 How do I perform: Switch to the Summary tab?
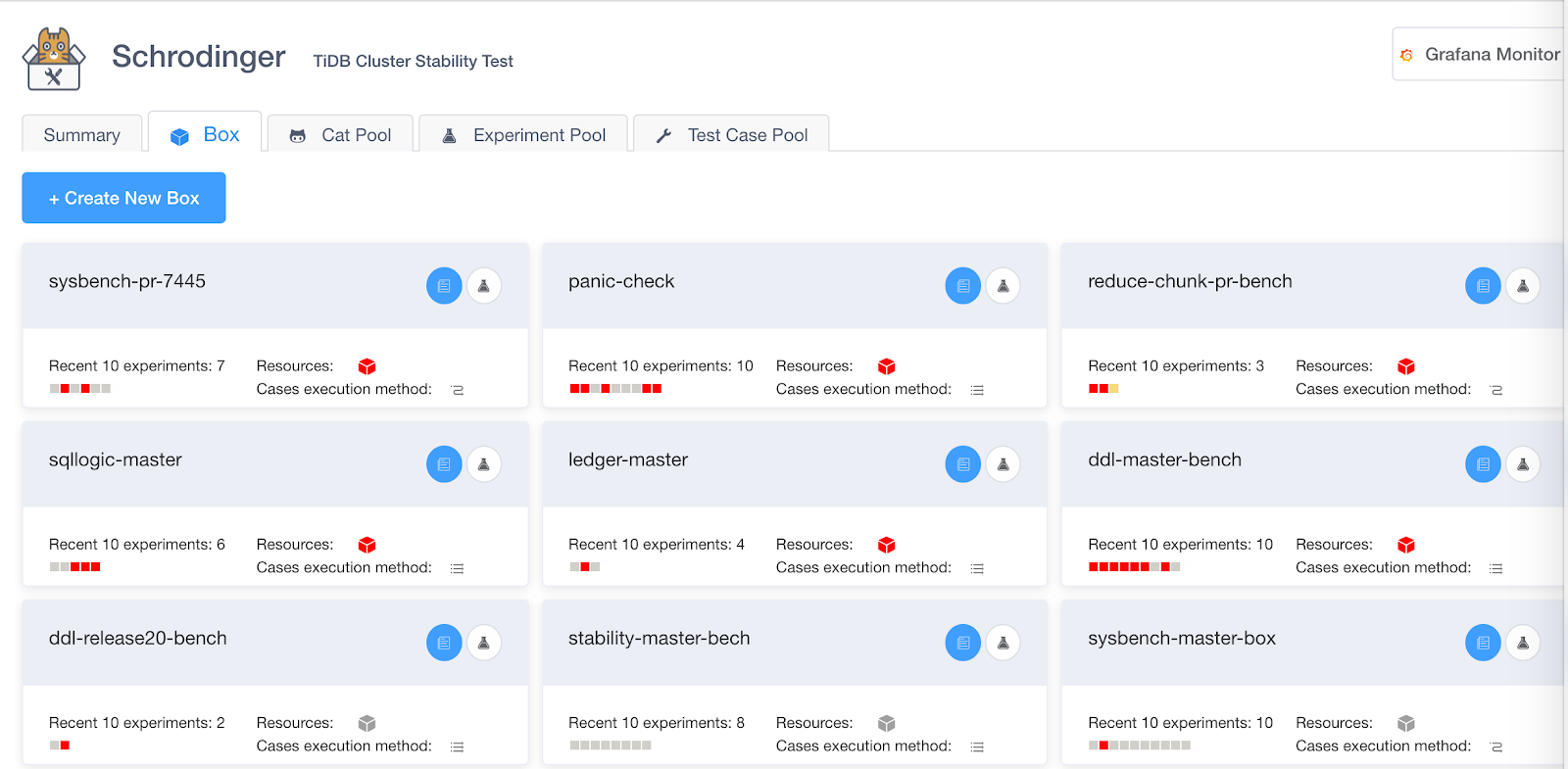point(82,135)
